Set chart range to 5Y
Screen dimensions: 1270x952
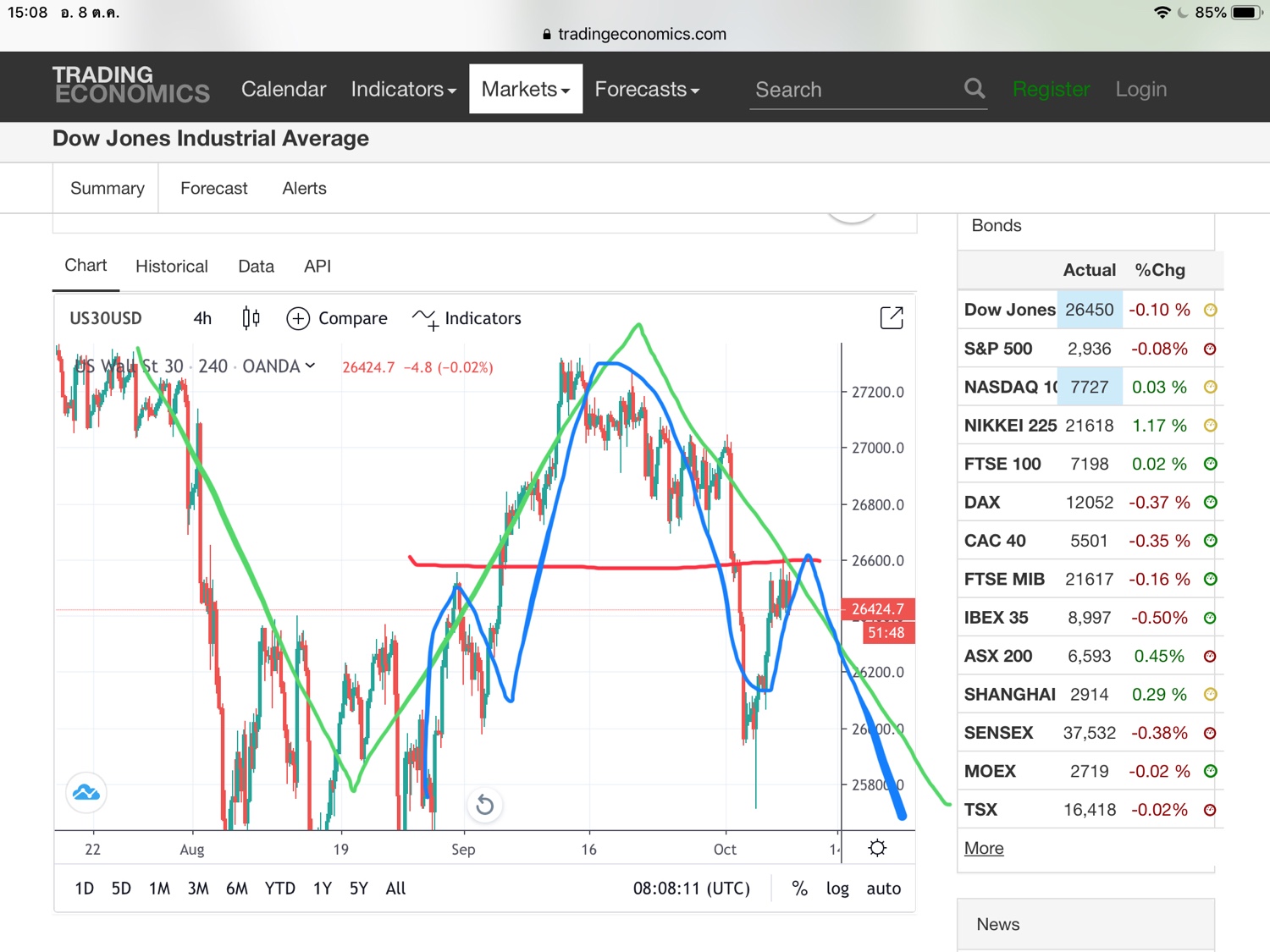[x=359, y=889]
